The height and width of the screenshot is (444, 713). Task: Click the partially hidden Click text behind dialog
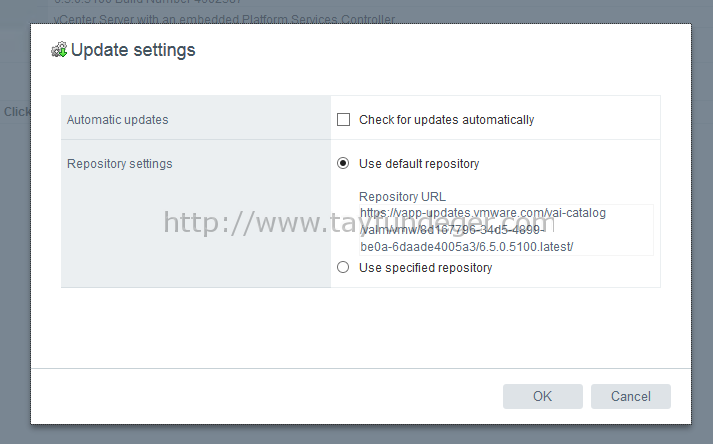point(17,111)
